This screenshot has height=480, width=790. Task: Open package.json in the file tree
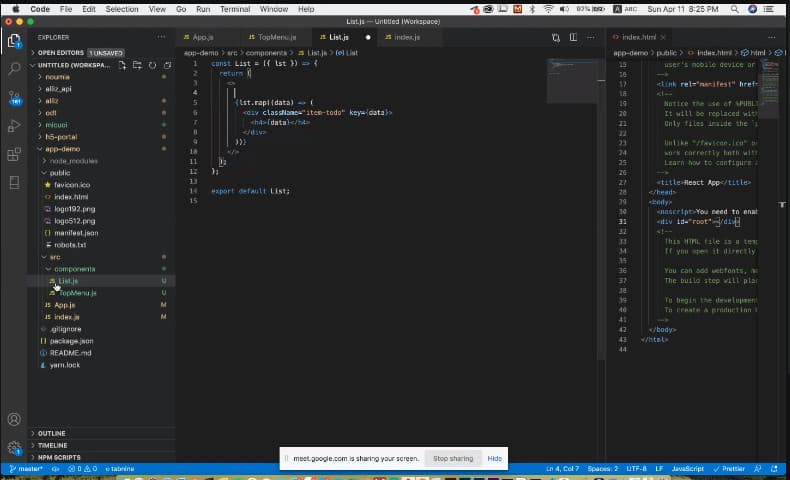[71, 341]
